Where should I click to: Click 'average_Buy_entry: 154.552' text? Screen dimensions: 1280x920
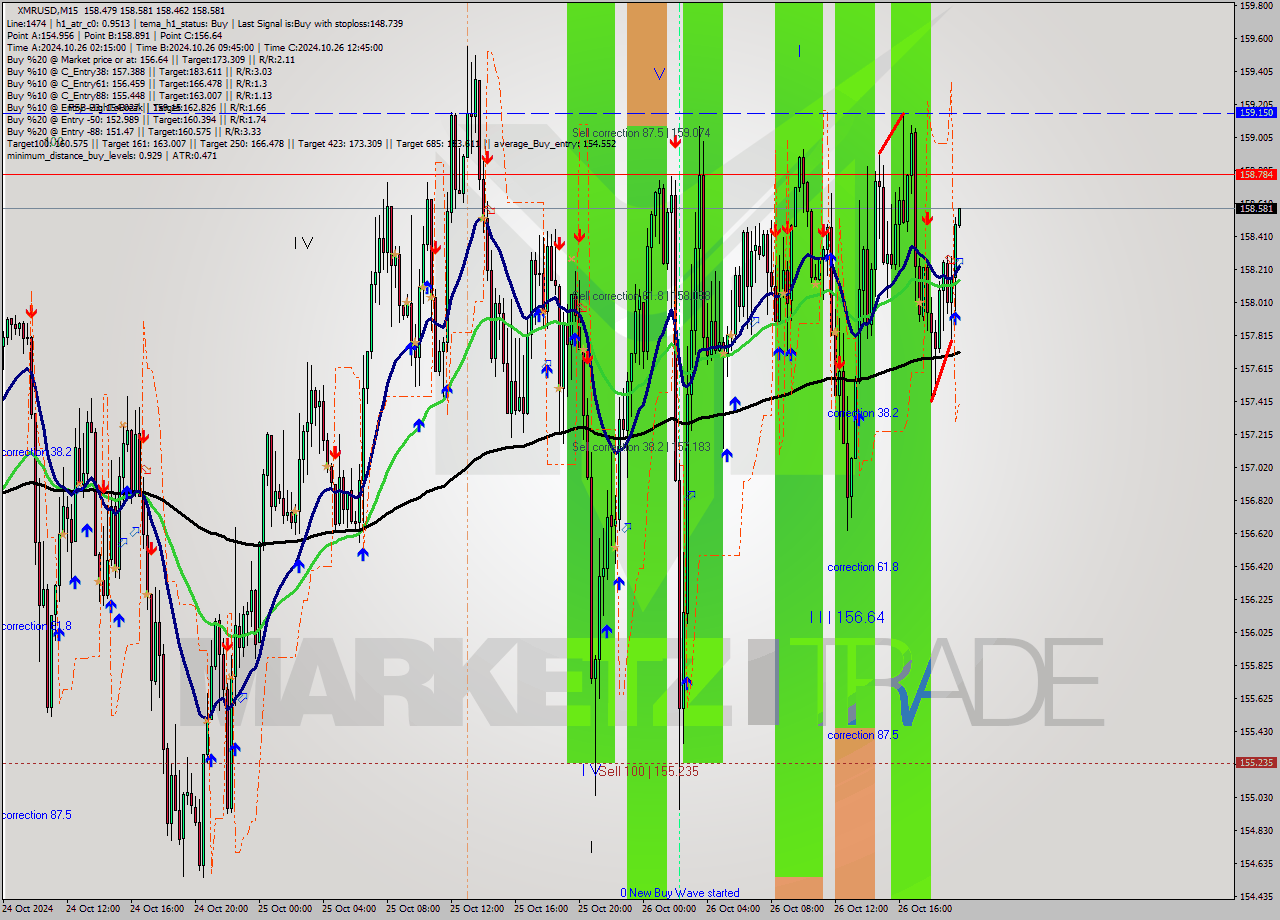pos(556,143)
